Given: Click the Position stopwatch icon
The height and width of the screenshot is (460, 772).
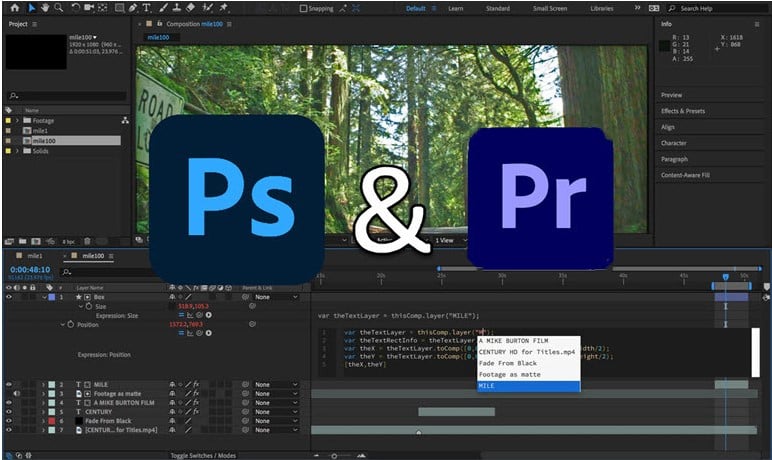Looking at the screenshot, I should pos(71,325).
